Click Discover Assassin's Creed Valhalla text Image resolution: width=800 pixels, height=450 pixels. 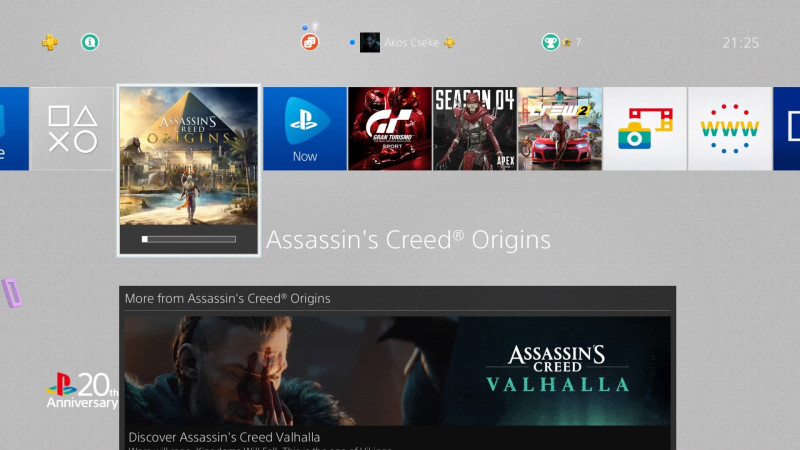click(224, 437)
